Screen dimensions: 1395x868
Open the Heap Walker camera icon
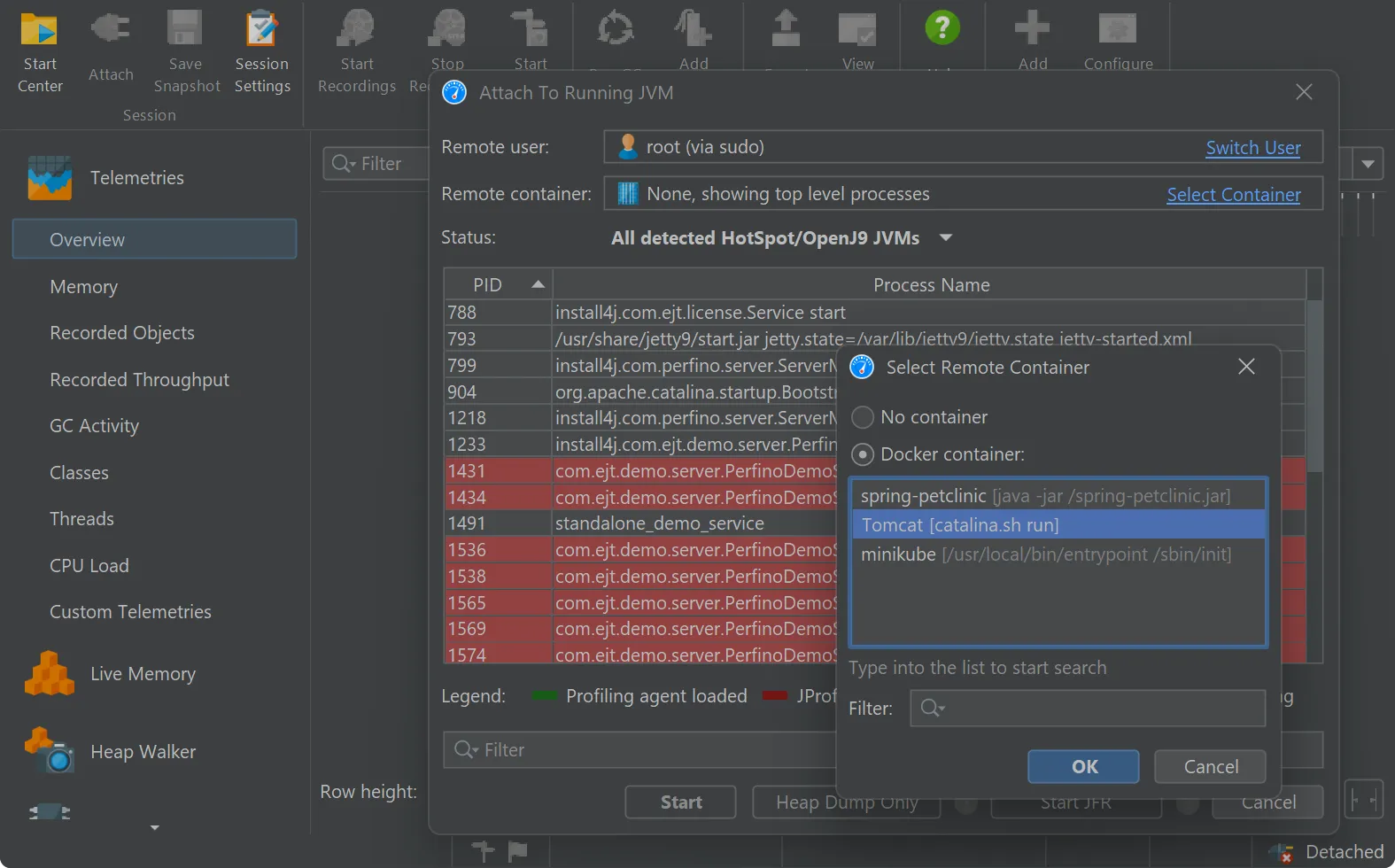tap(50, 750)
